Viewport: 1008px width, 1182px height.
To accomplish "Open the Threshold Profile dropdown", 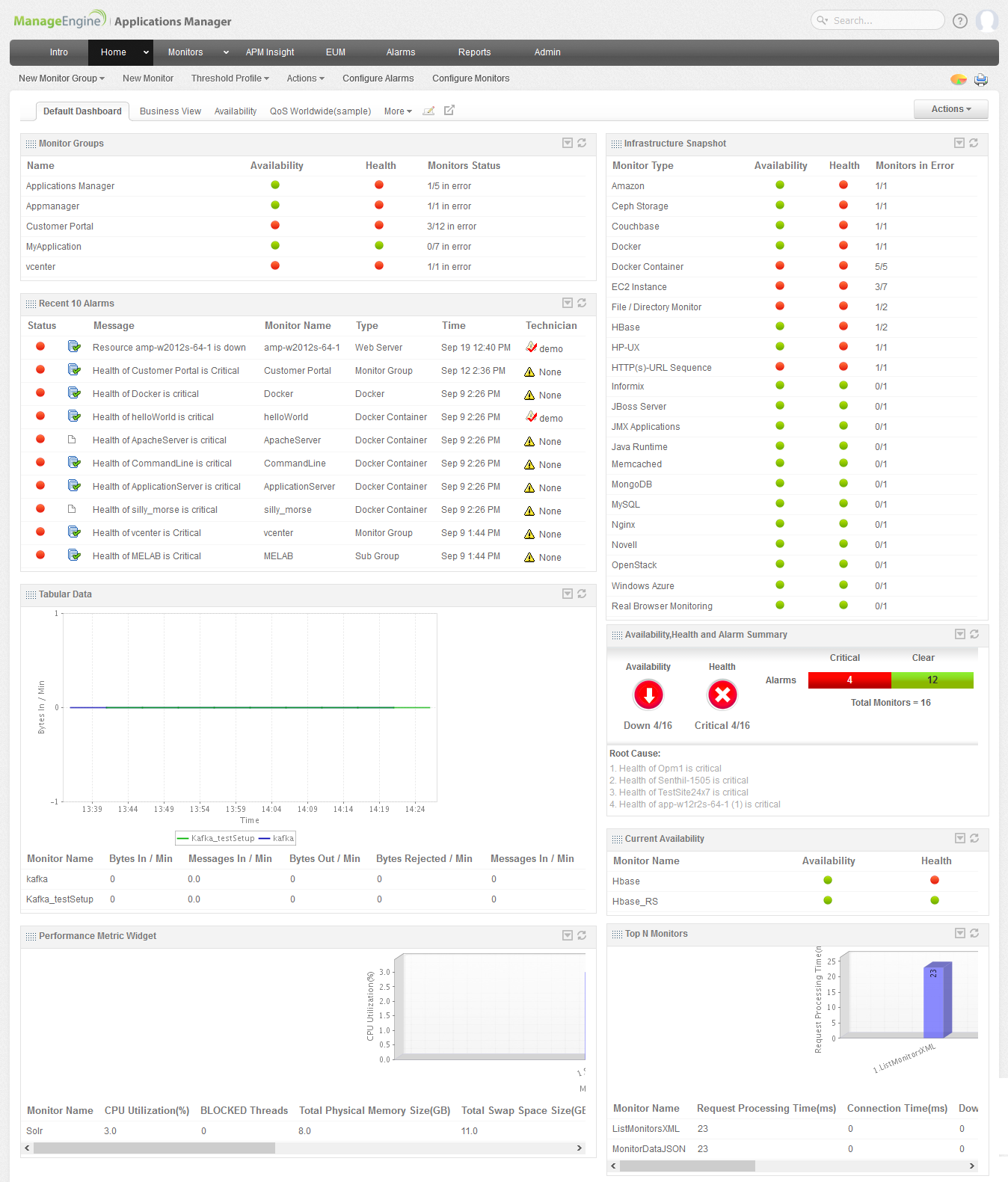I will click(x=230, y=79).
